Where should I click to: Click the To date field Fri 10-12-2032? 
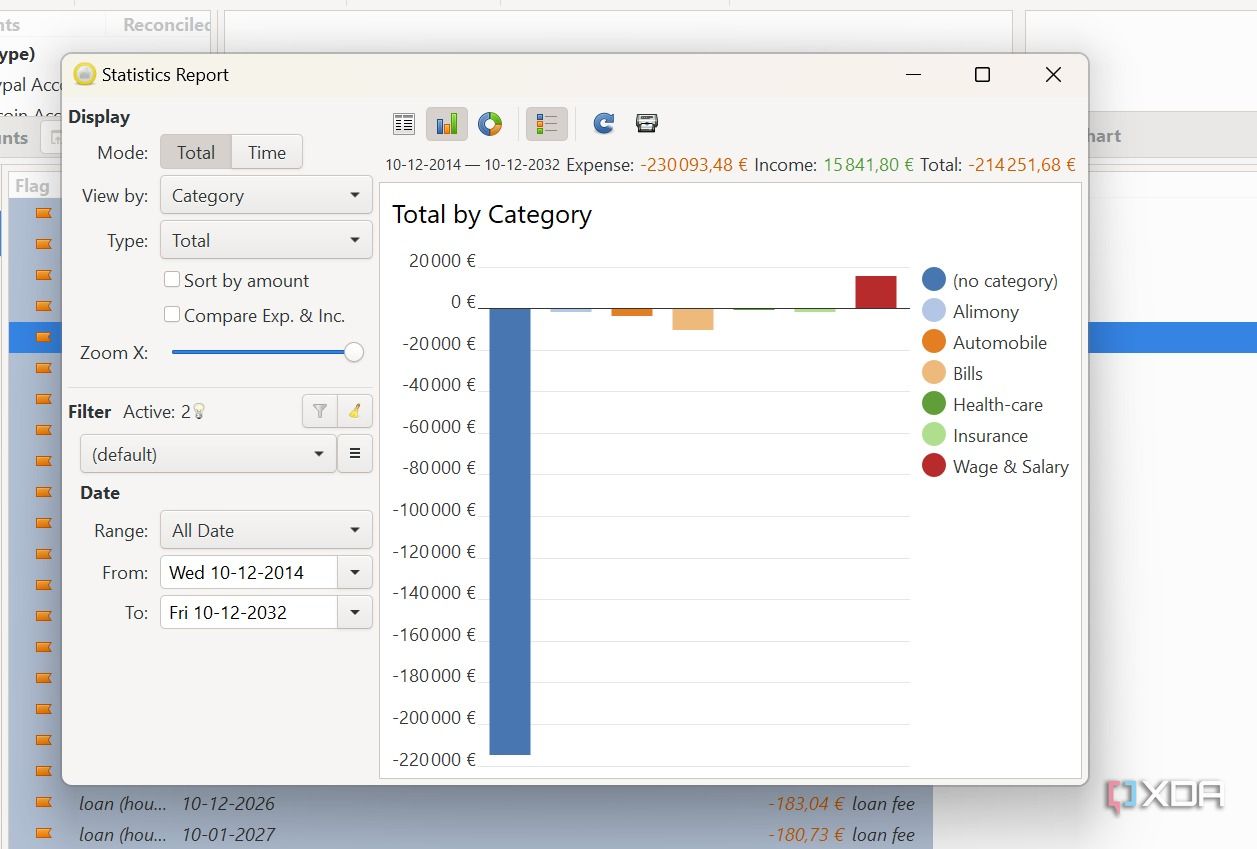click(248, 613)
